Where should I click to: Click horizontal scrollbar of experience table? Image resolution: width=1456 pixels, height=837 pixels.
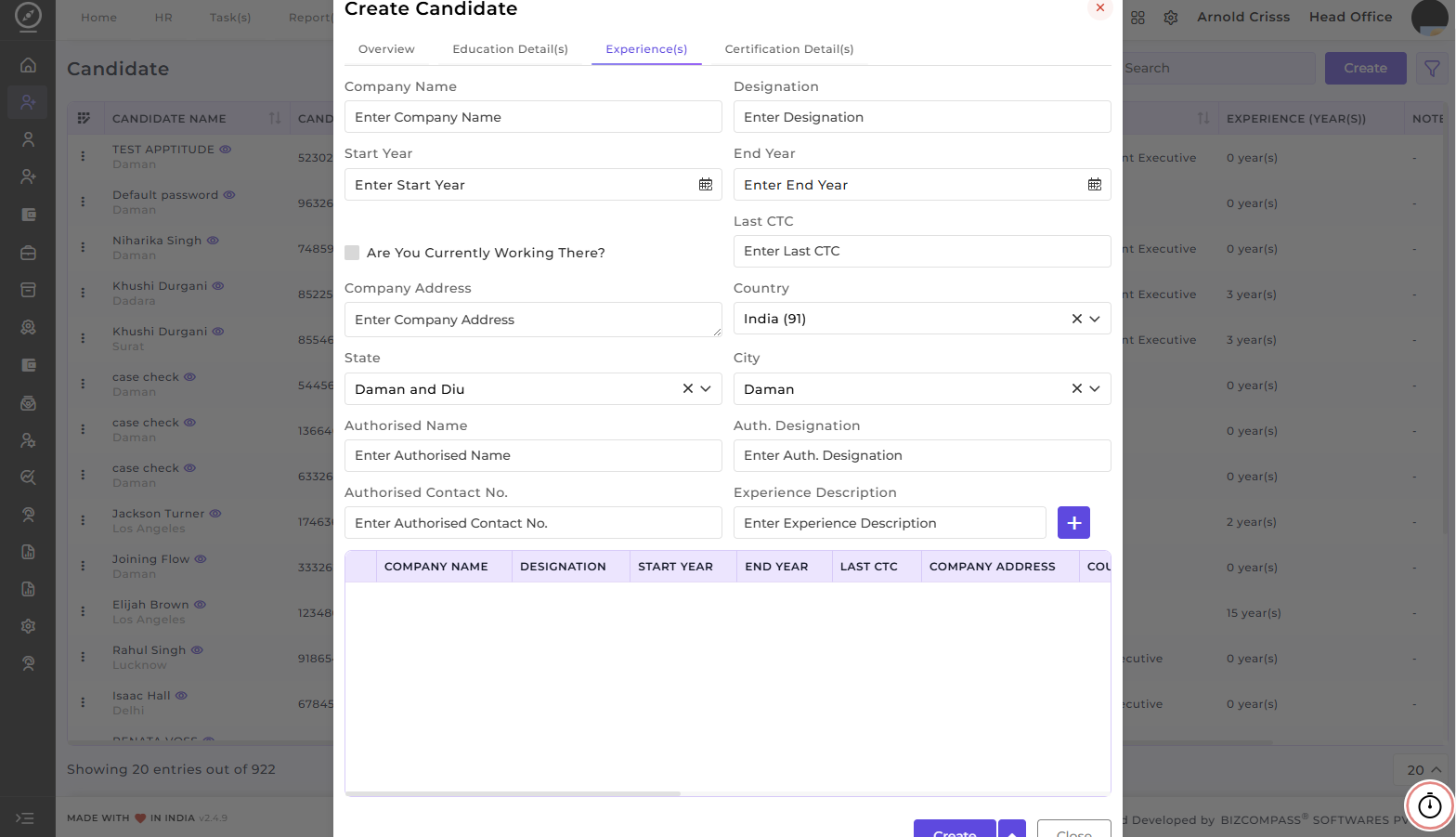tap(513, 793)
